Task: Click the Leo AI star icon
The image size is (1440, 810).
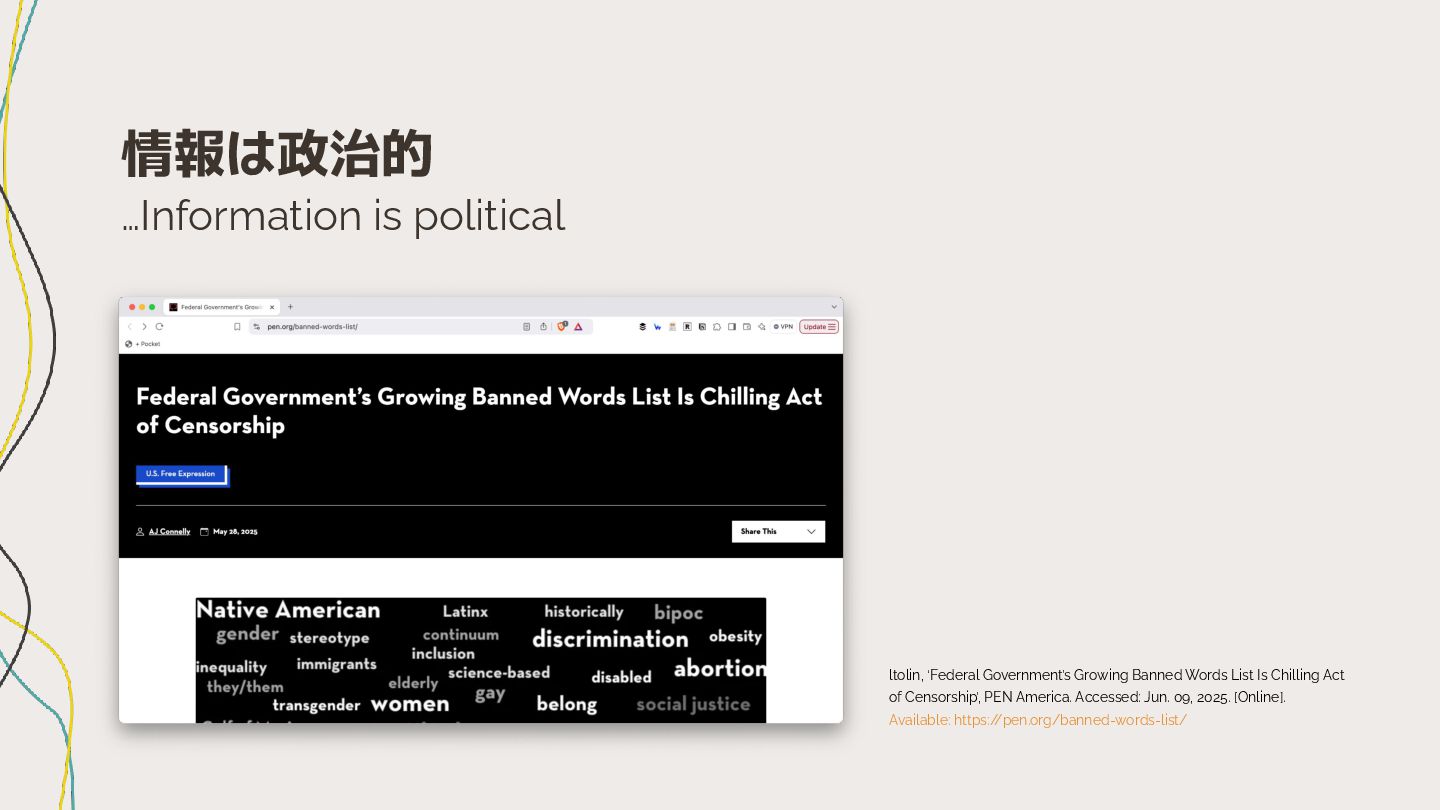Action: [x=762, y=327]
